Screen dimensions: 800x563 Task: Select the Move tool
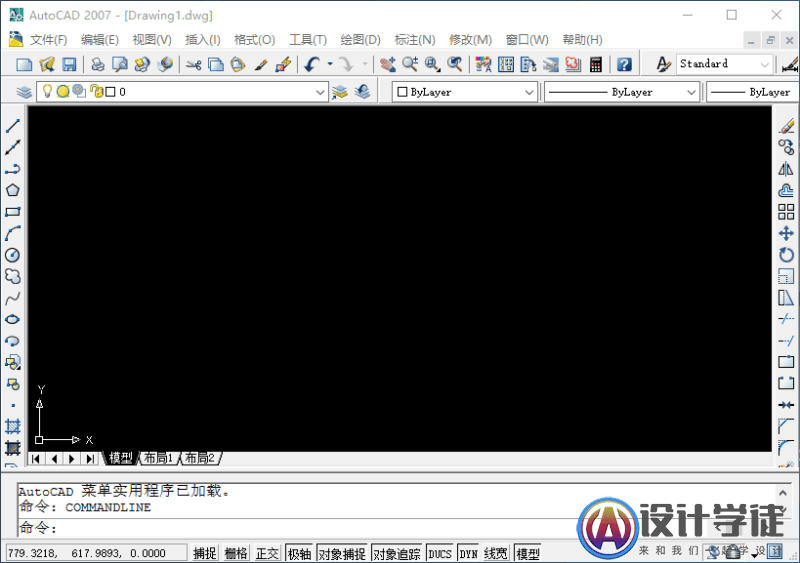pyautogui.click(x=786, y=233)
